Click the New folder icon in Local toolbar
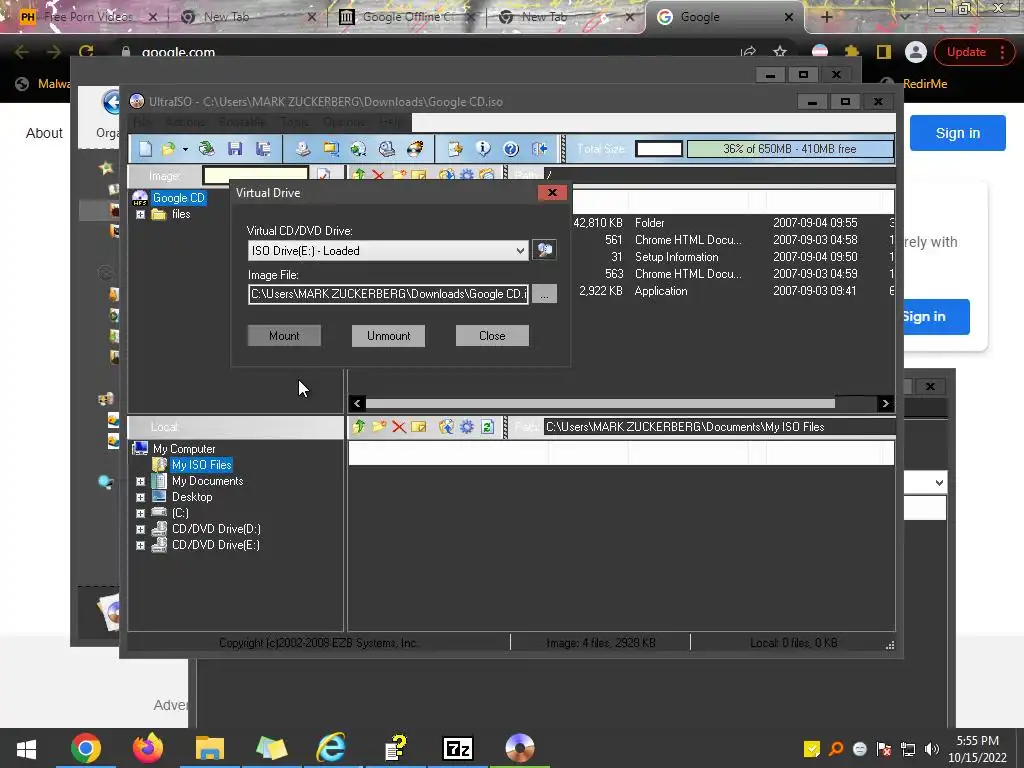1024x768 pixels. [379, 427]
